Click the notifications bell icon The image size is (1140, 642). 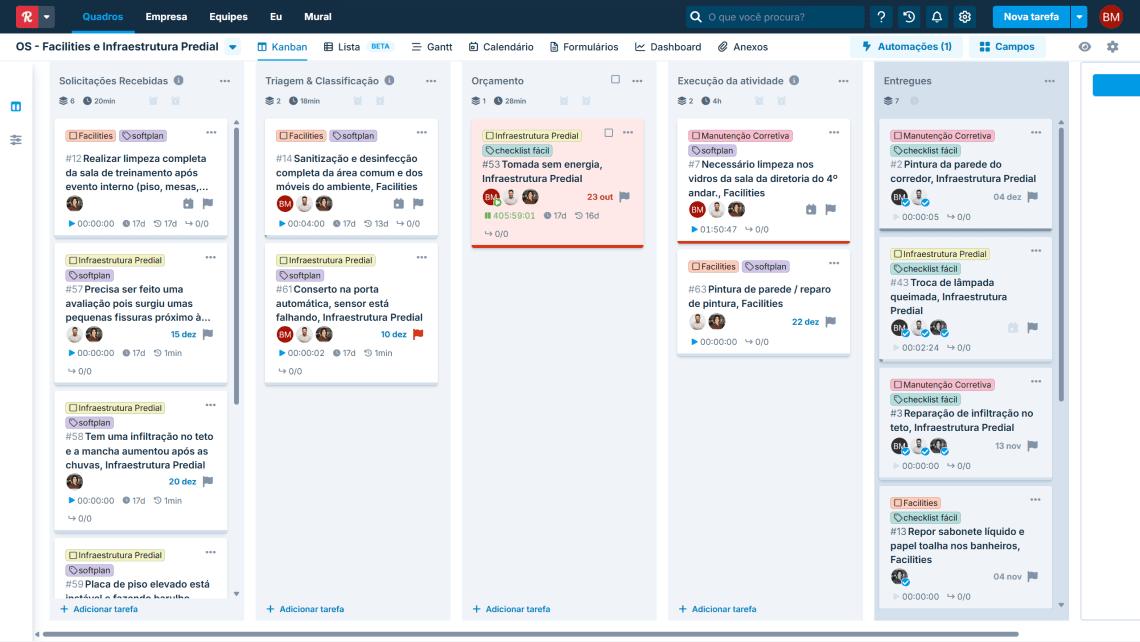937,17
